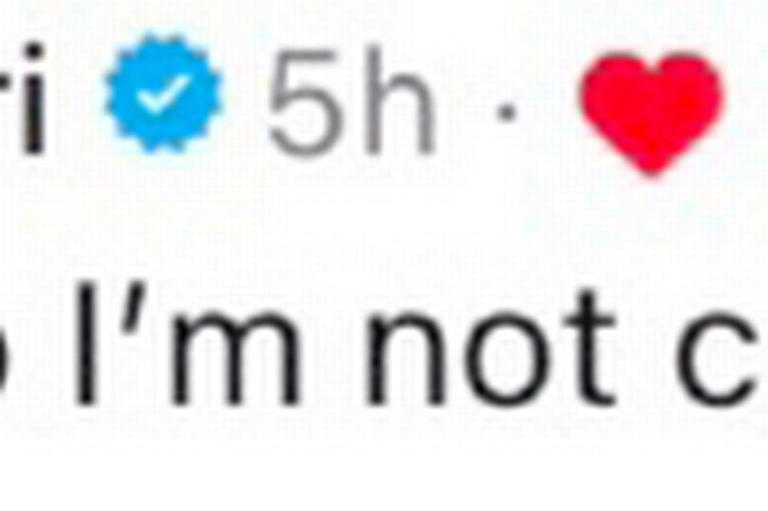Click the right lobe of the red heart
Screen dimensions: 768x511
pos(689,88)
